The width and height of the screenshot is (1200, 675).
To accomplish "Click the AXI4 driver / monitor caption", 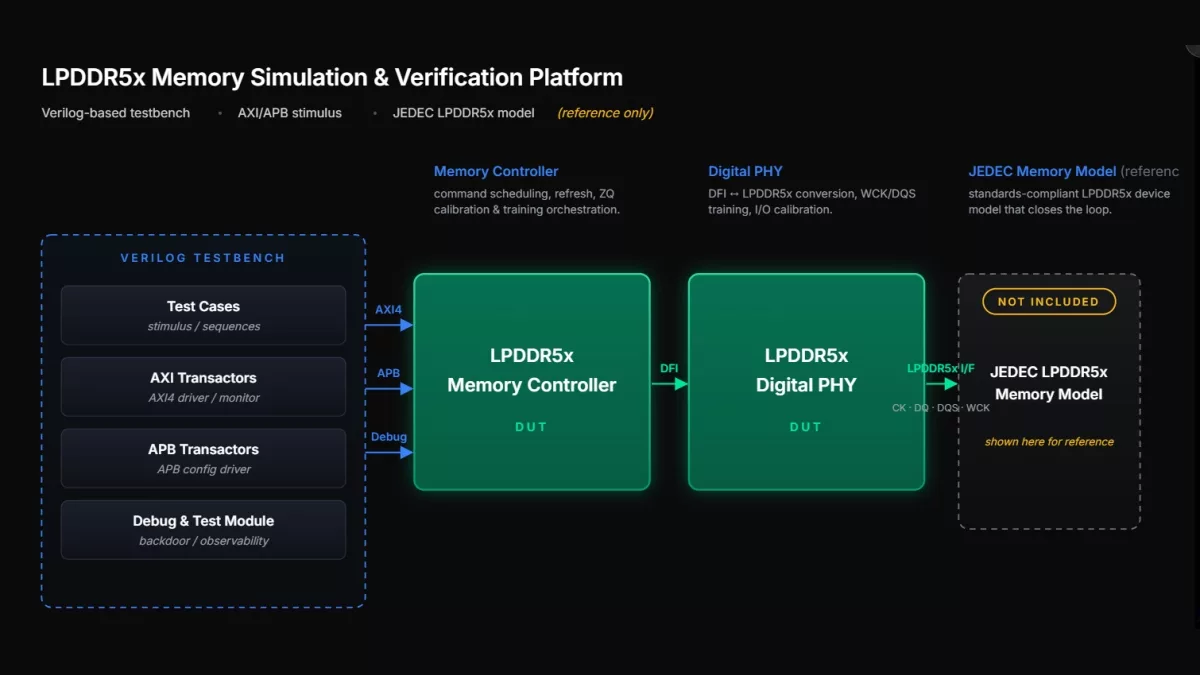I will tap(204, 398).
